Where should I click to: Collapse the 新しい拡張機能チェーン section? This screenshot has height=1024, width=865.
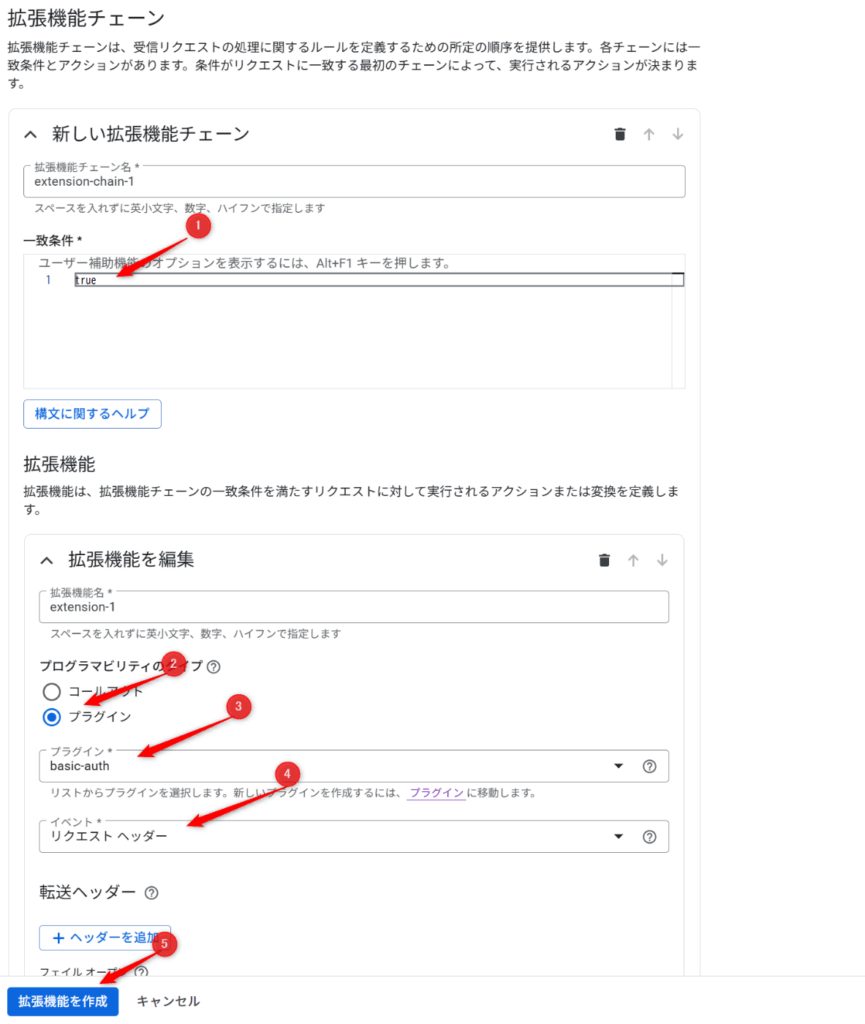point(31,134)
